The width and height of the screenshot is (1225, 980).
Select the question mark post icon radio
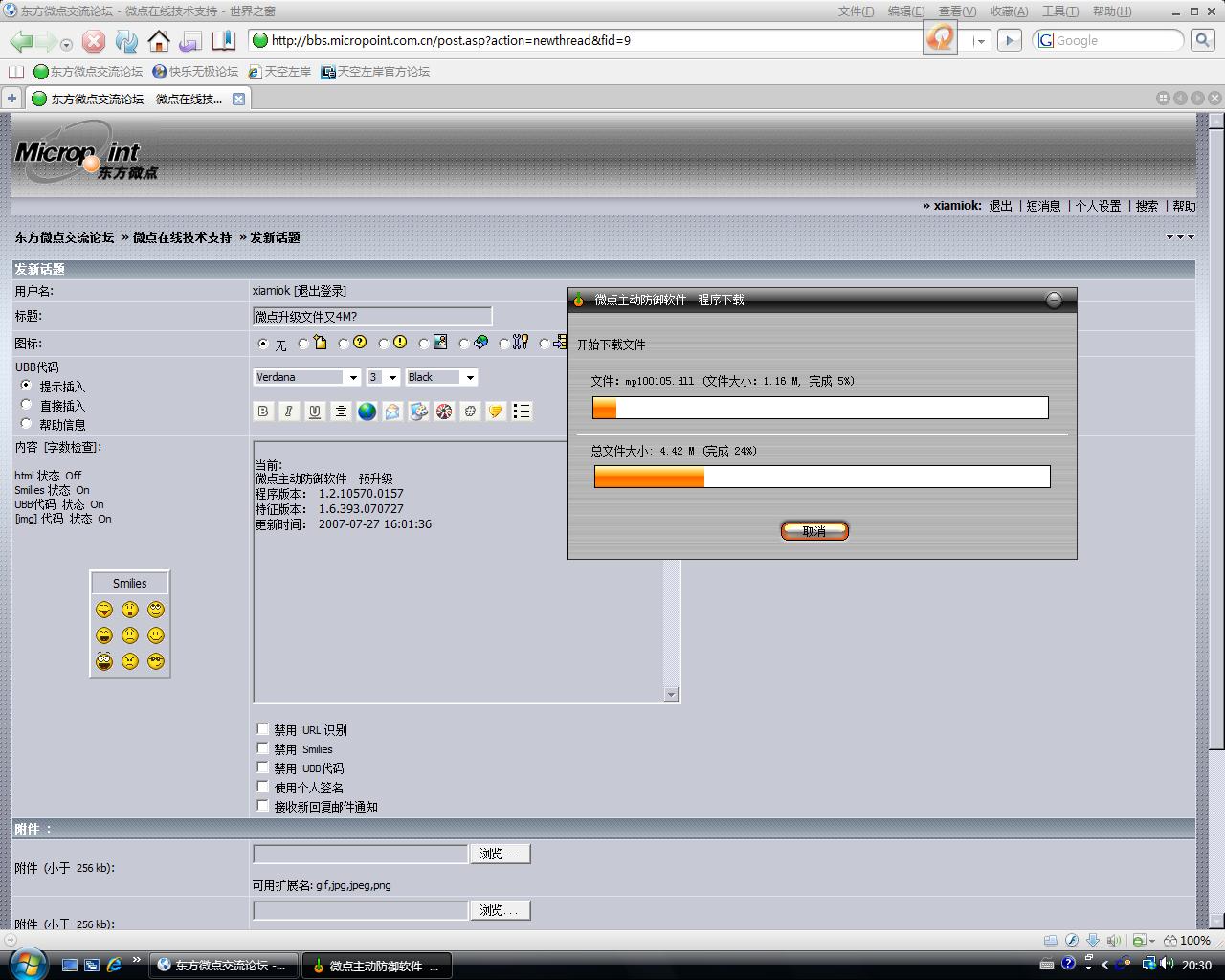pyautogui.click(x=344, y=344)
